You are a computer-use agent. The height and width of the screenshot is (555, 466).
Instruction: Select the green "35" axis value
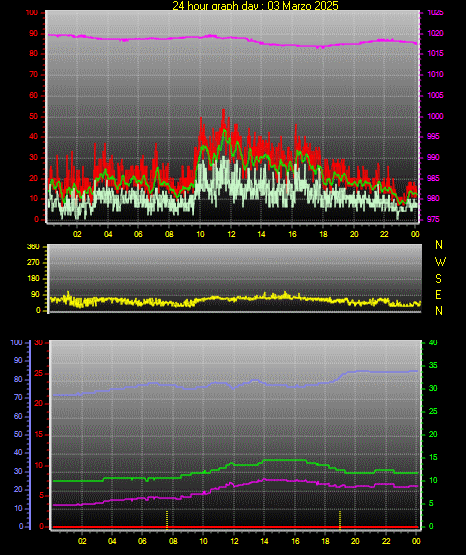point(433,365)
